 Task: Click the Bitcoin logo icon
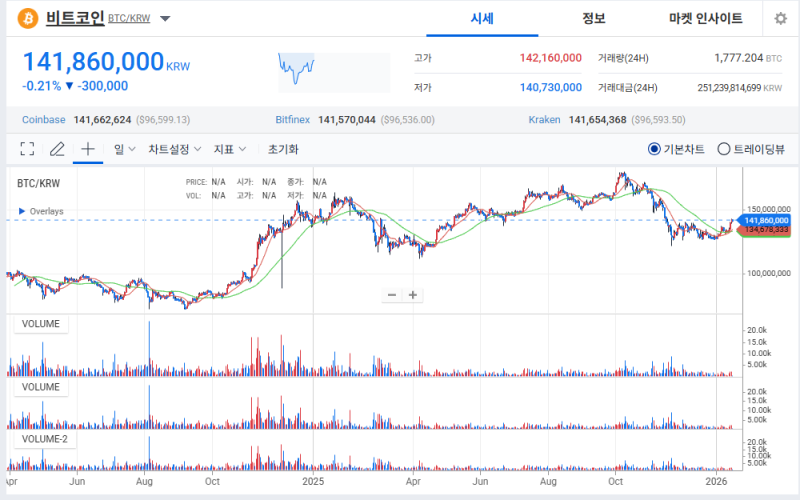[27, 18]
